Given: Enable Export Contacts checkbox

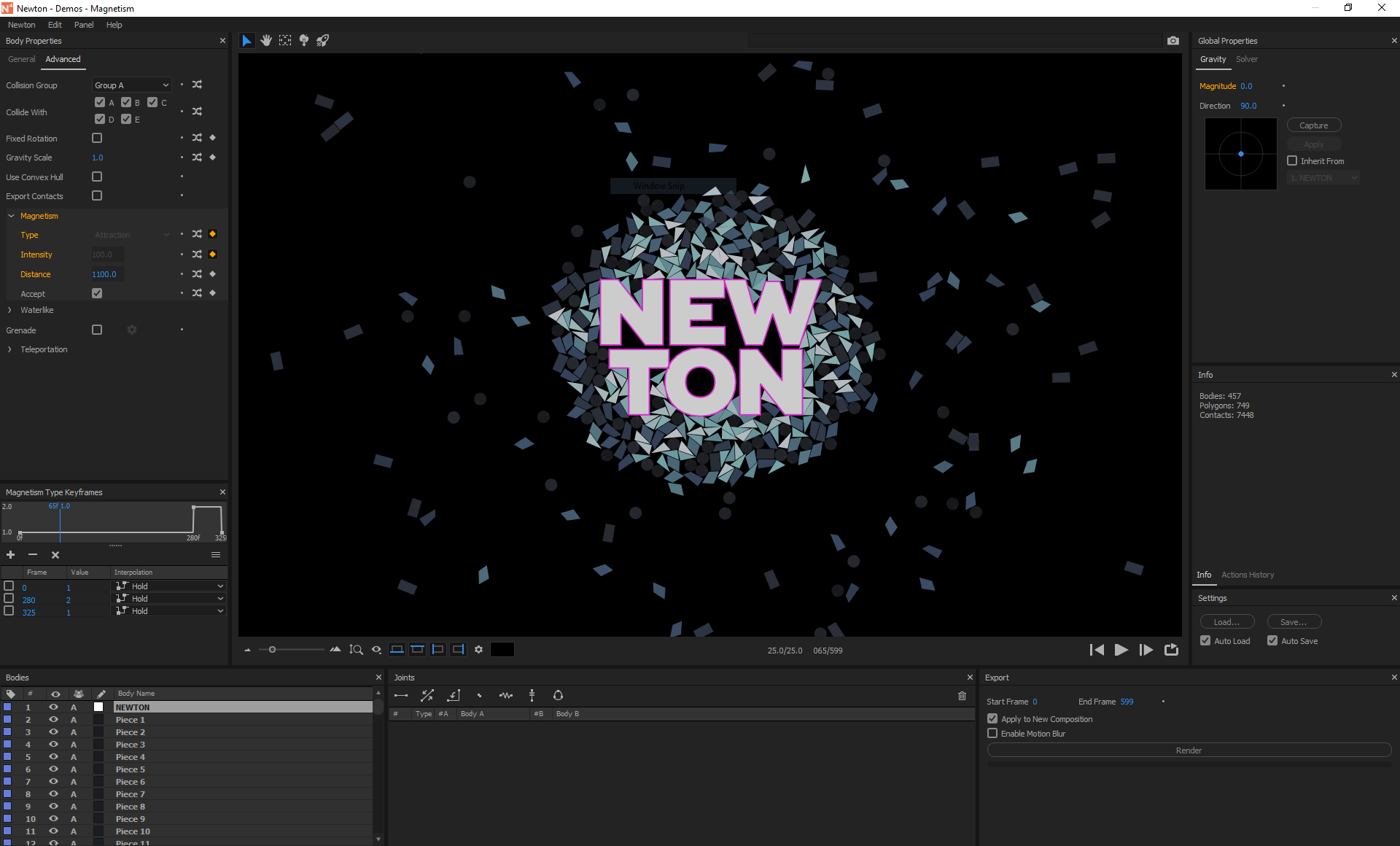Looking at the screenshot, I should point(97,195).
